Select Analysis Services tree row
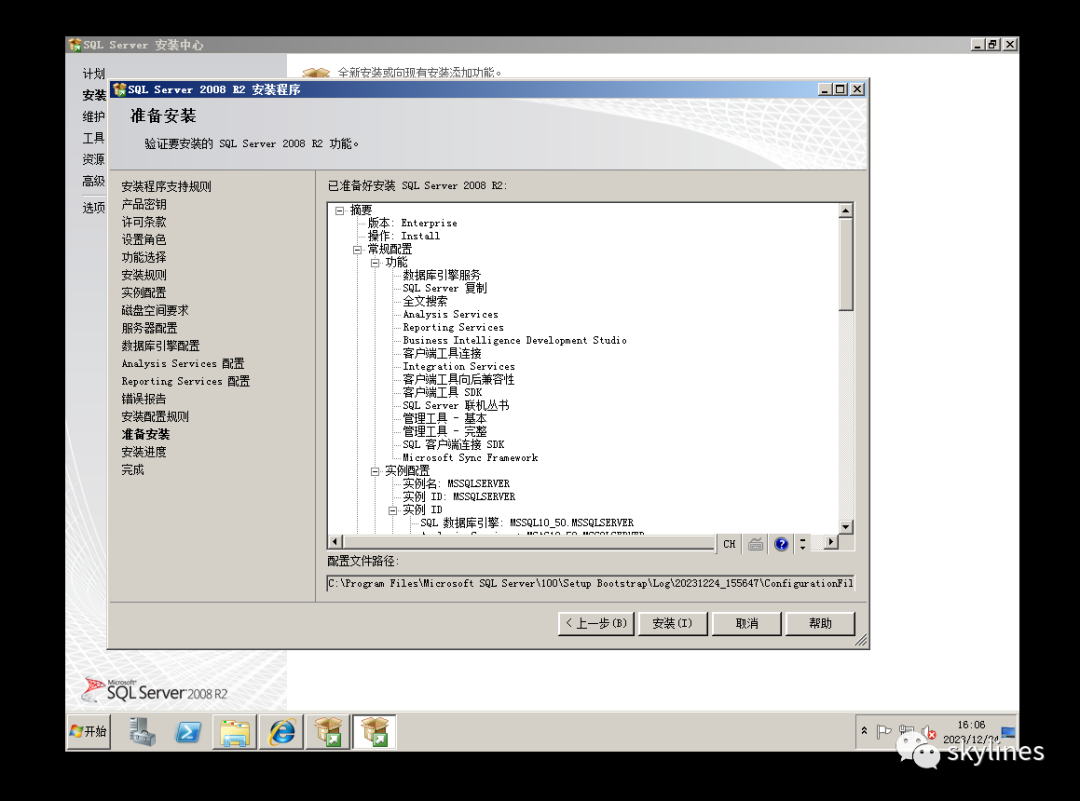Screen dimensions: 1080x801 [450, 315]
